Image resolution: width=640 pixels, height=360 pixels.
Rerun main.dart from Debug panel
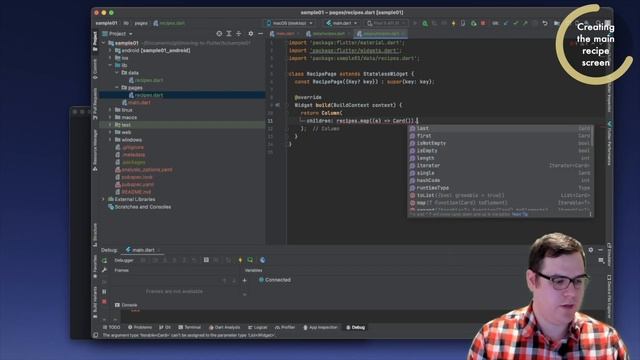pos(104,260)
